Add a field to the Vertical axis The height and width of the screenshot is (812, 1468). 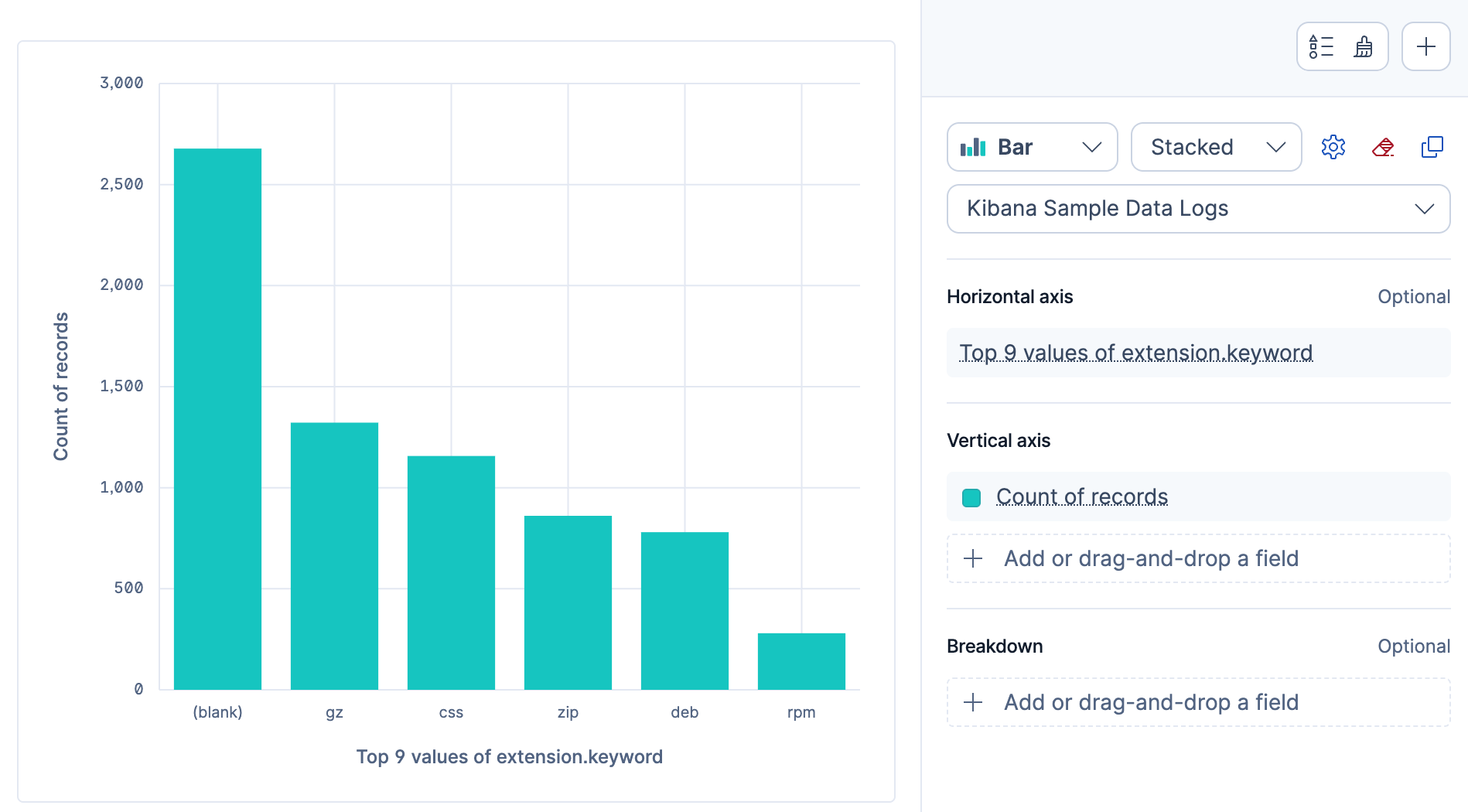(1198, 558)
